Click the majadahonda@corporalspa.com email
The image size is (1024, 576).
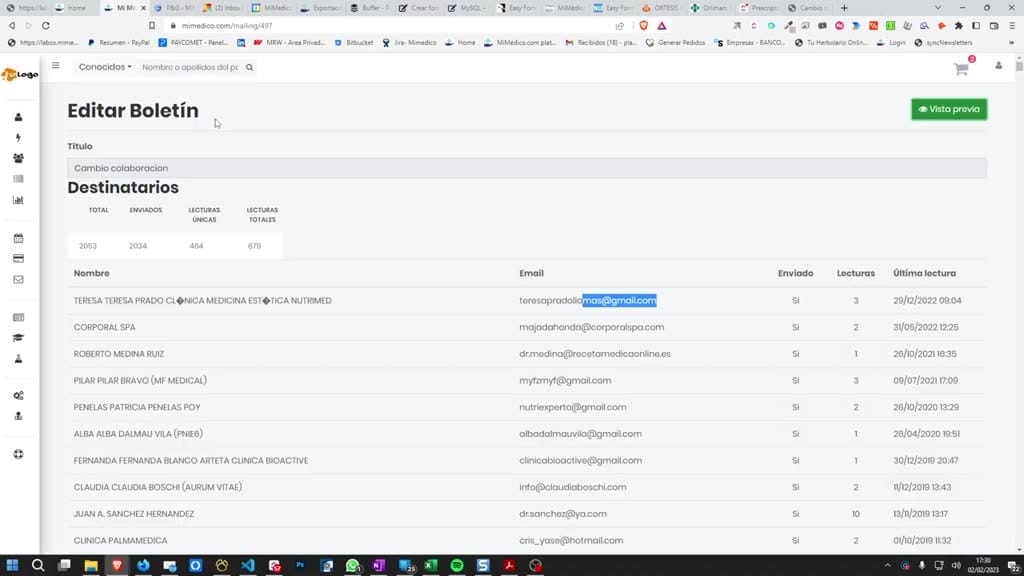tap(592, 327)
